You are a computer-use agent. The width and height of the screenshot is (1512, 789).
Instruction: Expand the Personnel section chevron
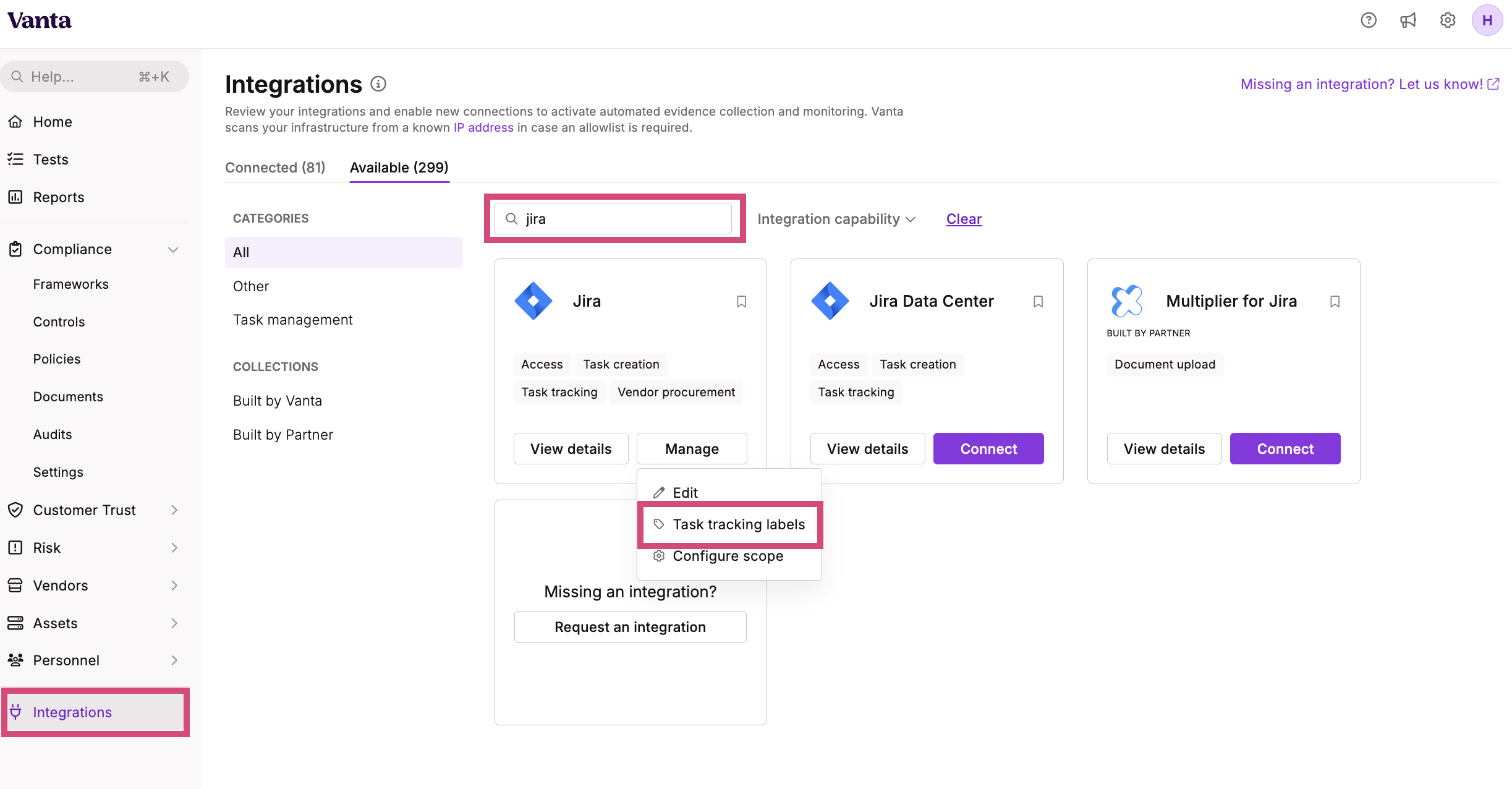174,660
